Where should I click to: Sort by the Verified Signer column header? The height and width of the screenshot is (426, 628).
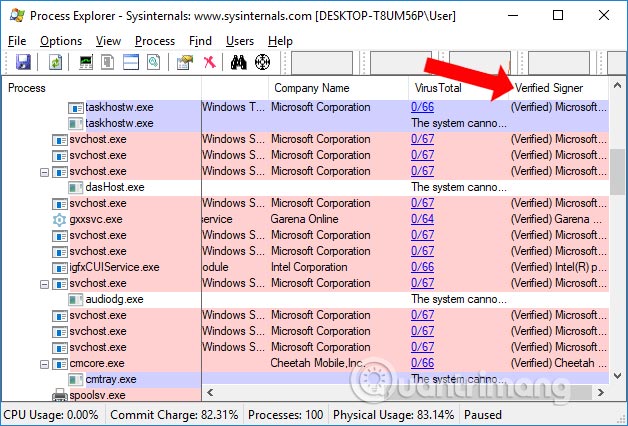coord(559,88)
